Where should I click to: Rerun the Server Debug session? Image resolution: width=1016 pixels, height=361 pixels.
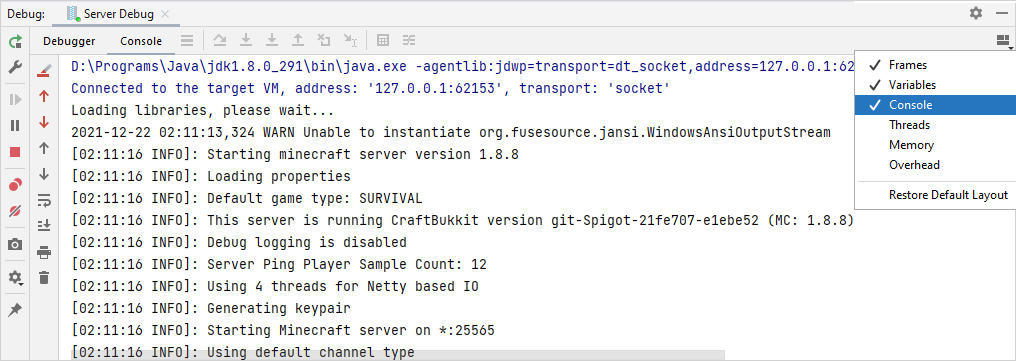[16, 42]
